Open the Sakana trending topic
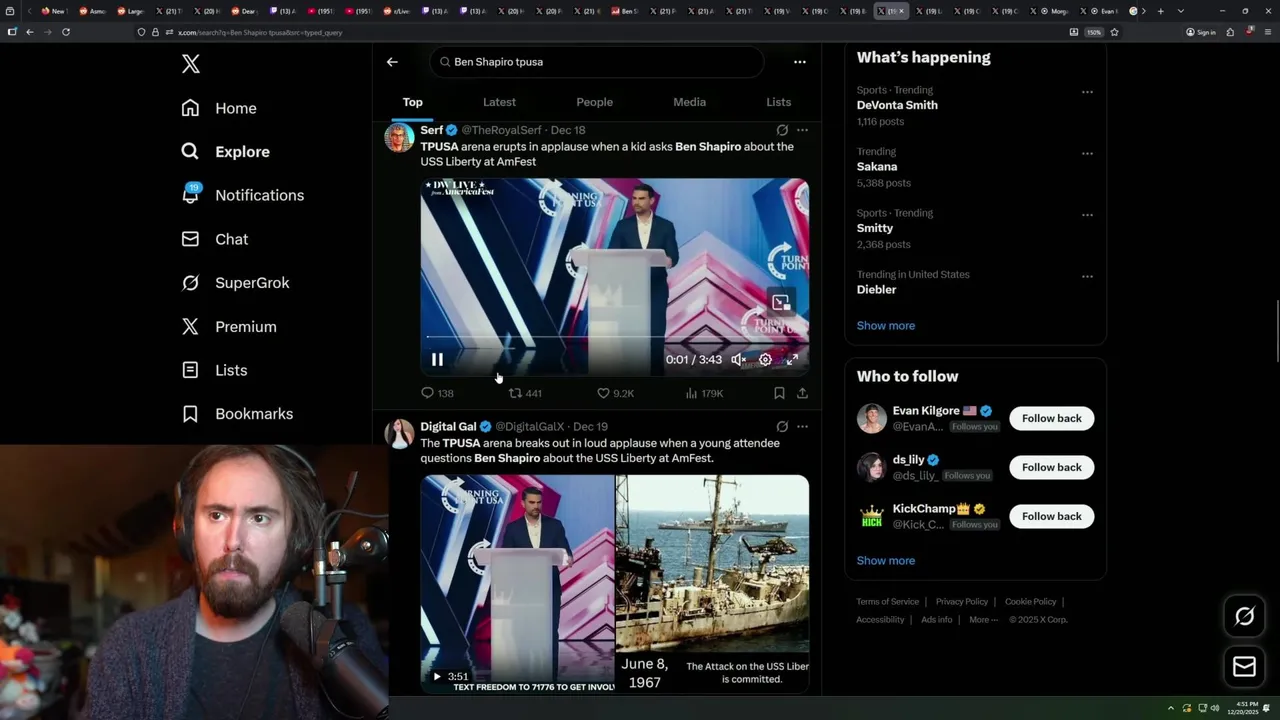This screenshot has height=720, width=1280. [x=877, y=167]
